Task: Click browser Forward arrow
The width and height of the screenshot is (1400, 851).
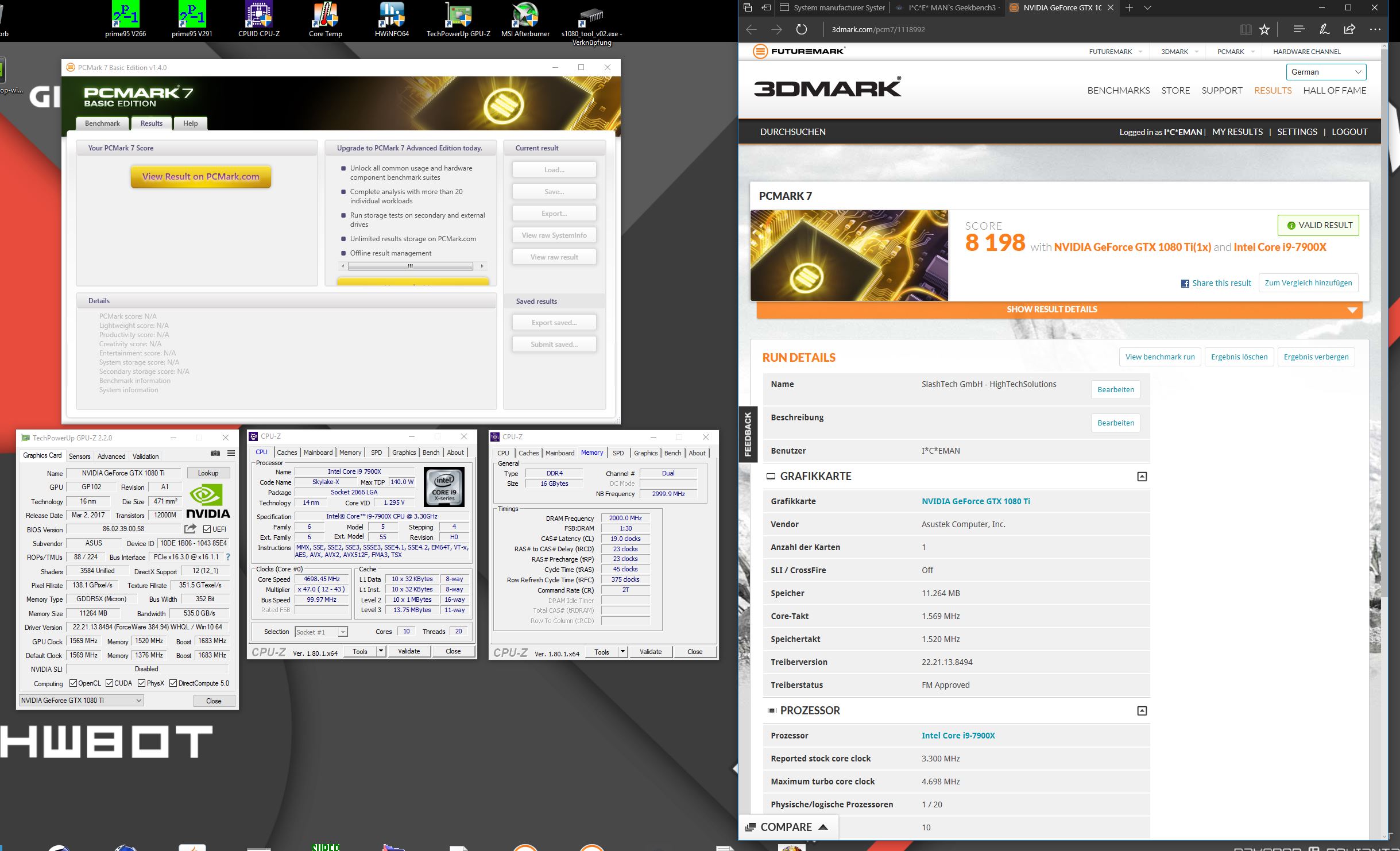Action: [x=776, y=29]
